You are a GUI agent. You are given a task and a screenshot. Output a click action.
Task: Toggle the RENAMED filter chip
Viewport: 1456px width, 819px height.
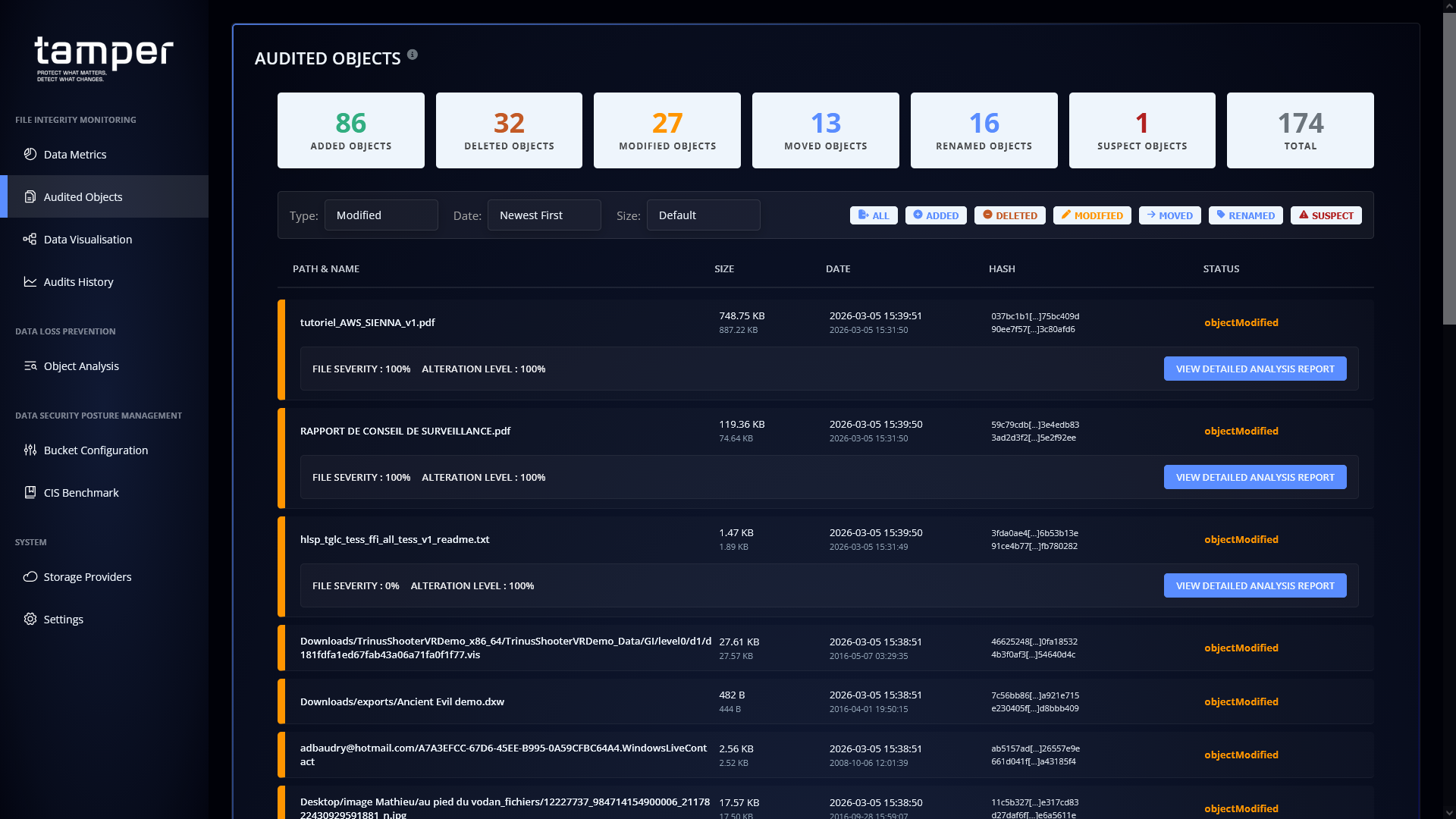click(1245, 215)
